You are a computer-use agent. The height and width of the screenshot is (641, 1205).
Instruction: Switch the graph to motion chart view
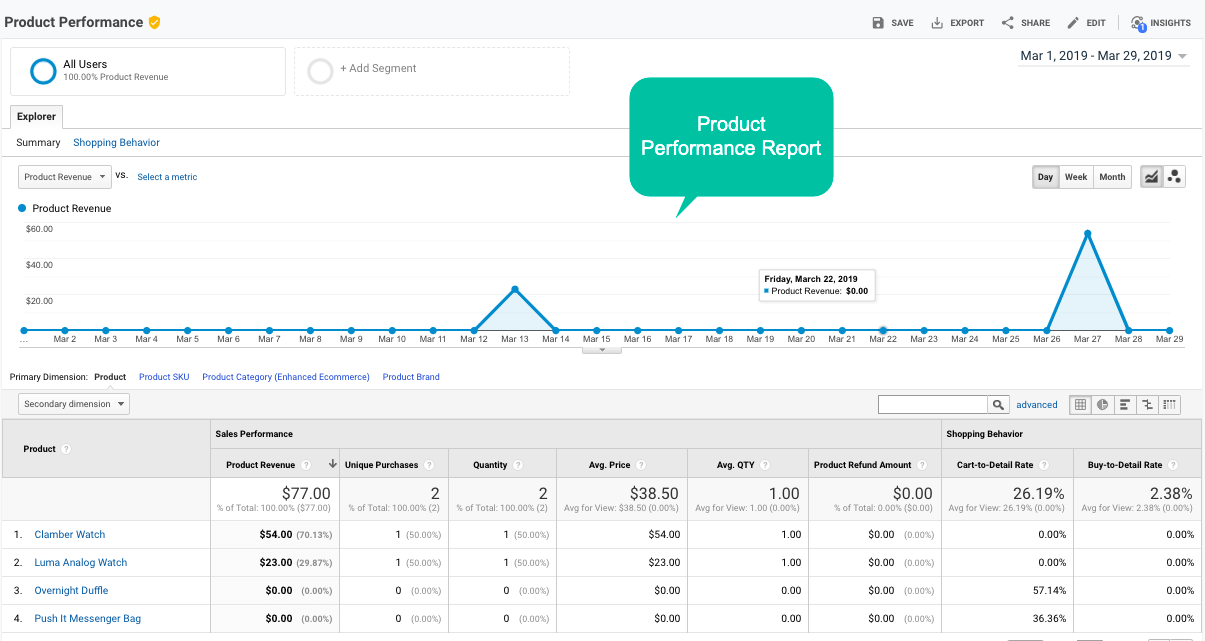pyautogui.click(x=1175, y=176)
